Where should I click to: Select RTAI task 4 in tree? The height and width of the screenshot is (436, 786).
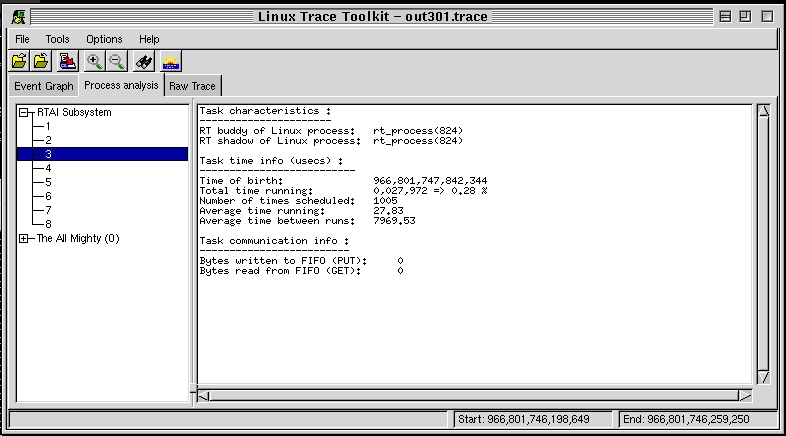[48, 168]
